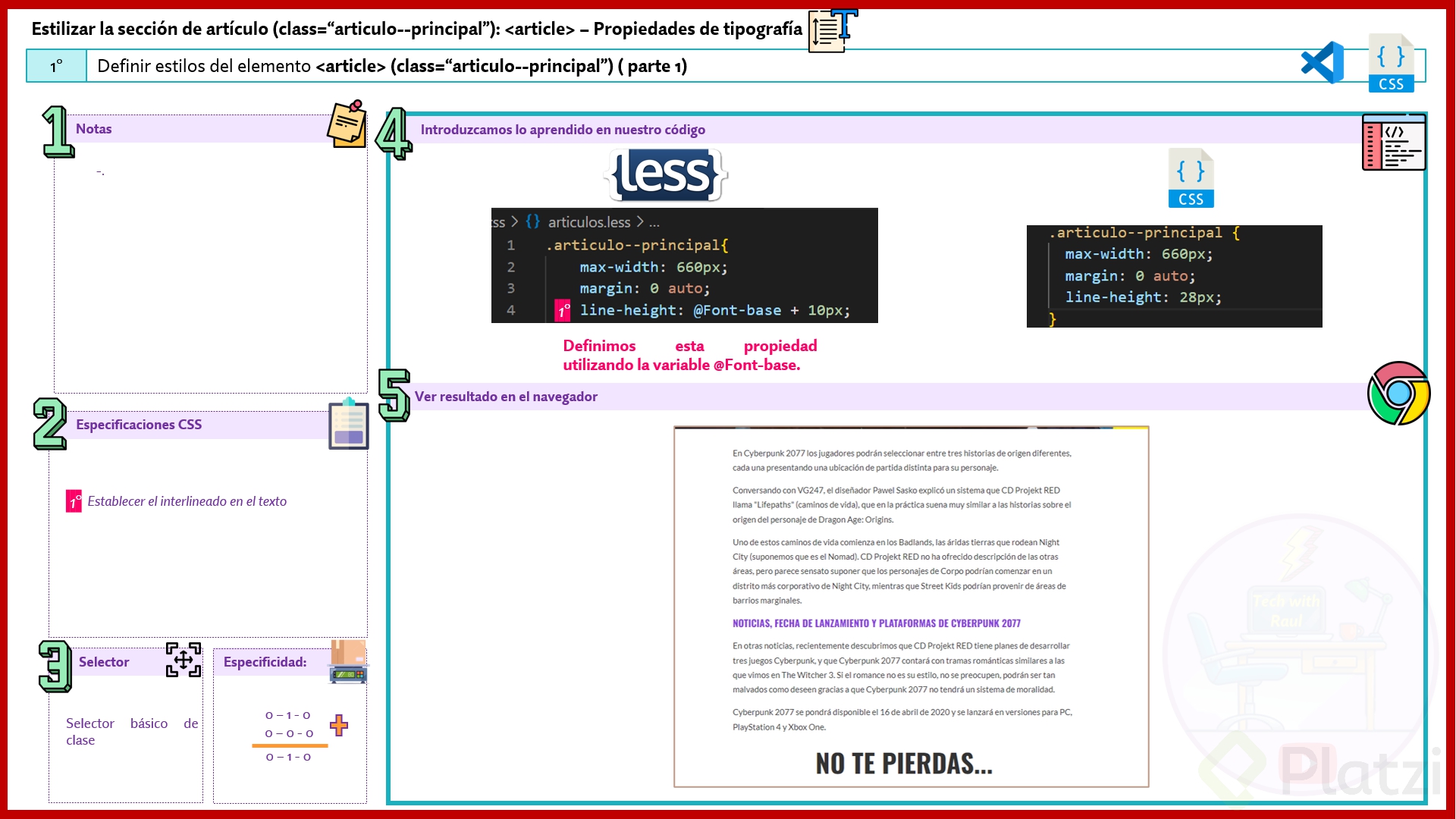Viewport: 1456px width, 819px height.
Task: Click the weighing scale box icon
Action: pos(348,662)
